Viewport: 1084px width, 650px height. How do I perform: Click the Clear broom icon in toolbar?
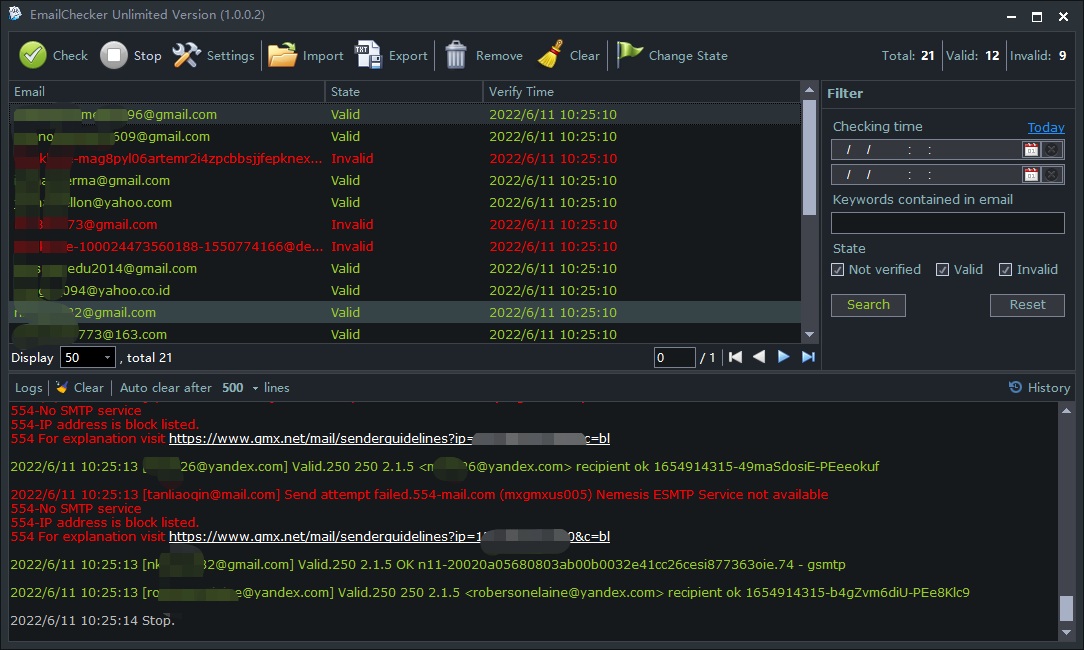(x=551, y=55)
